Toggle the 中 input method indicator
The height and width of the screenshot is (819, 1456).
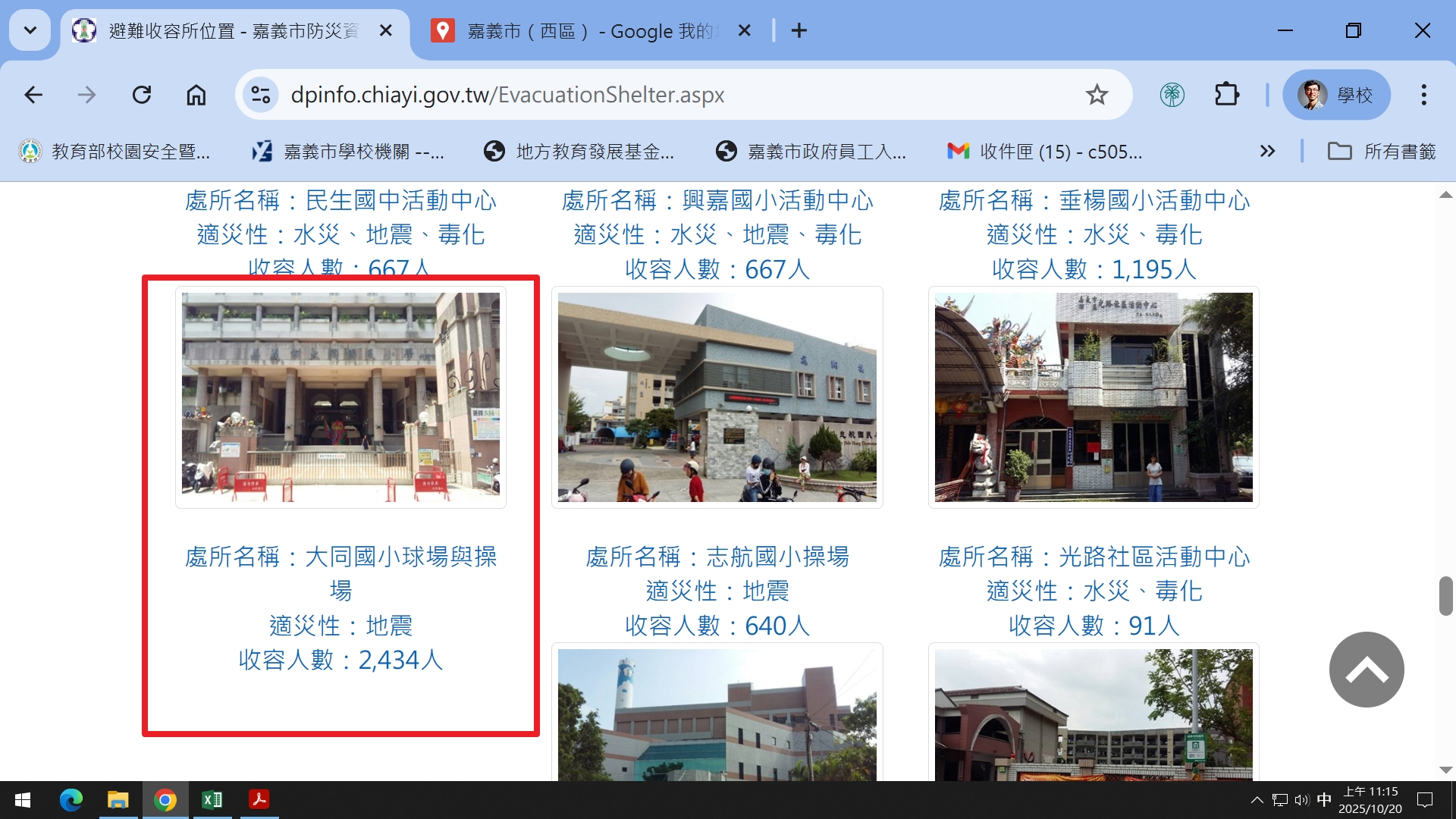(1324, 800)
